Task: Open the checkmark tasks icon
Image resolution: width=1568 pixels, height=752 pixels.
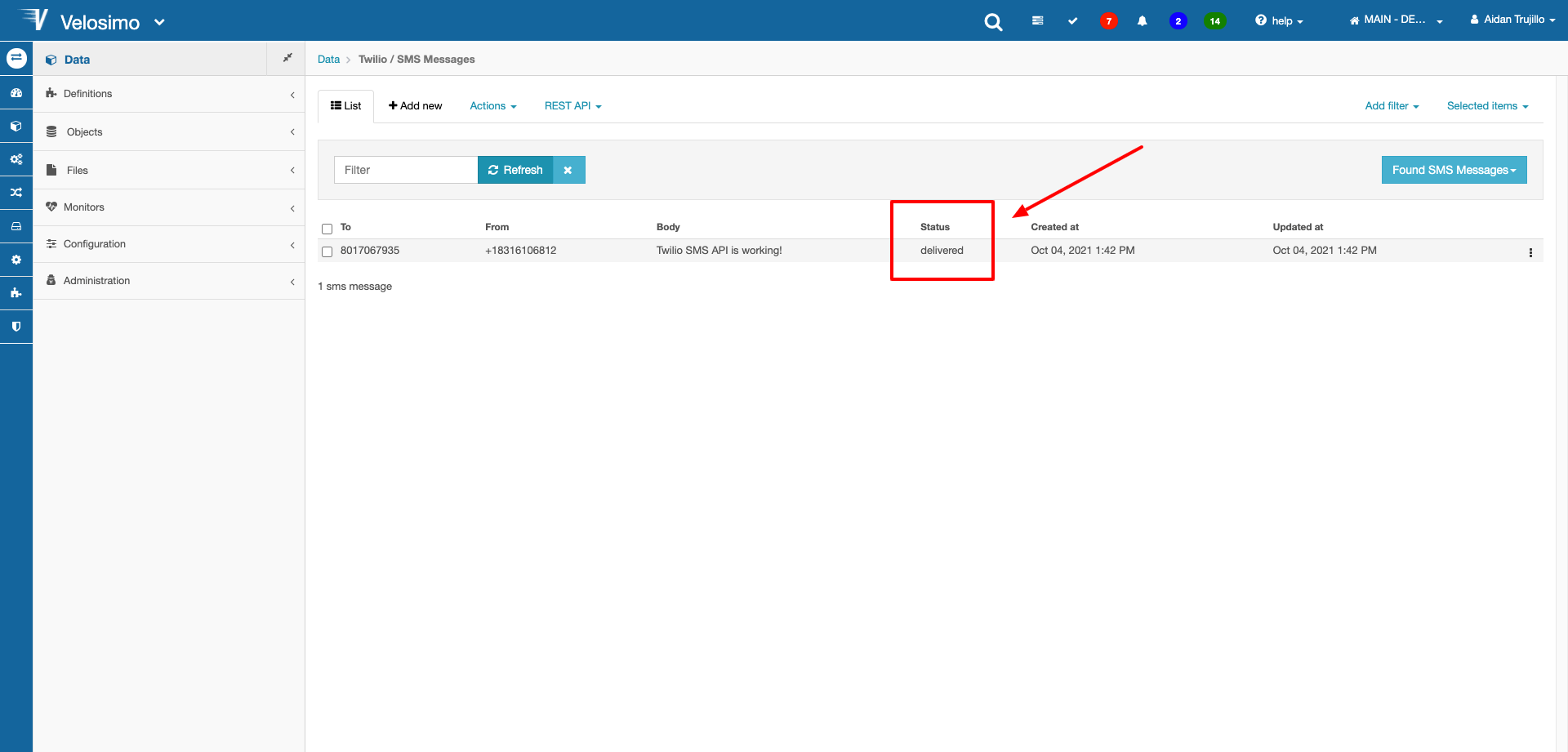Action: 1072,21
